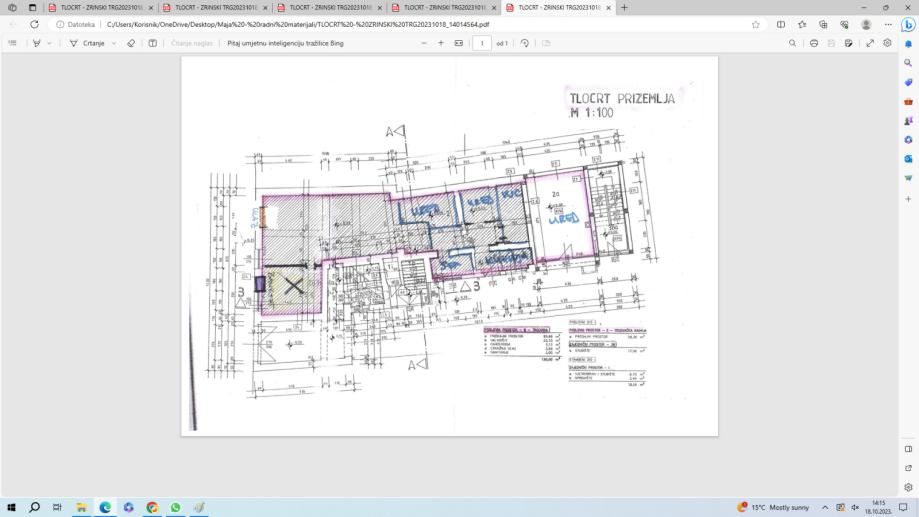The width and height of the screenshot is (919, 517).
Task: Rotate the PDF page
Action: tap(525, 43)
